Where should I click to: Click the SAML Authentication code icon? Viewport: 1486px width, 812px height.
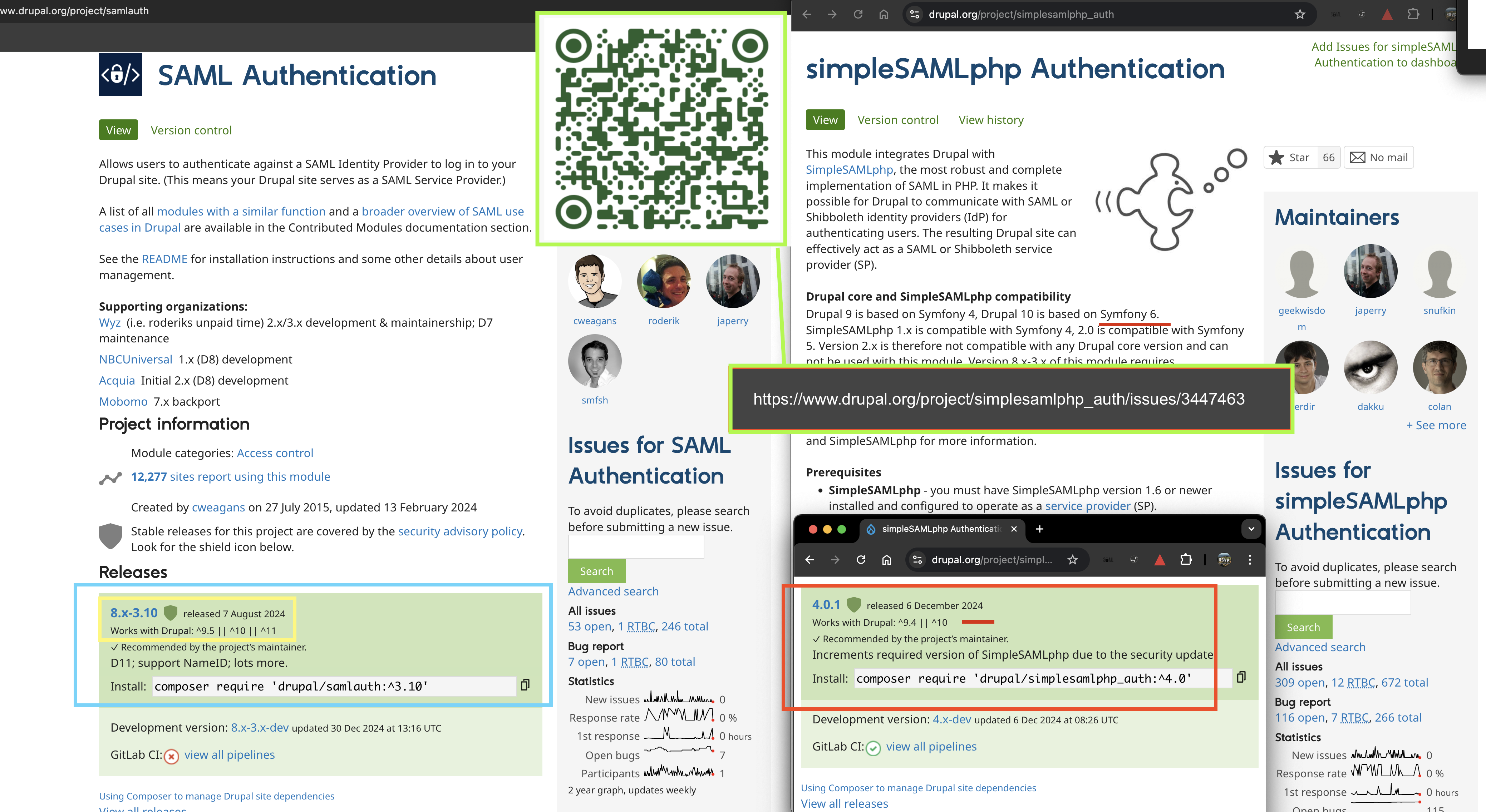tap(120, 75)
